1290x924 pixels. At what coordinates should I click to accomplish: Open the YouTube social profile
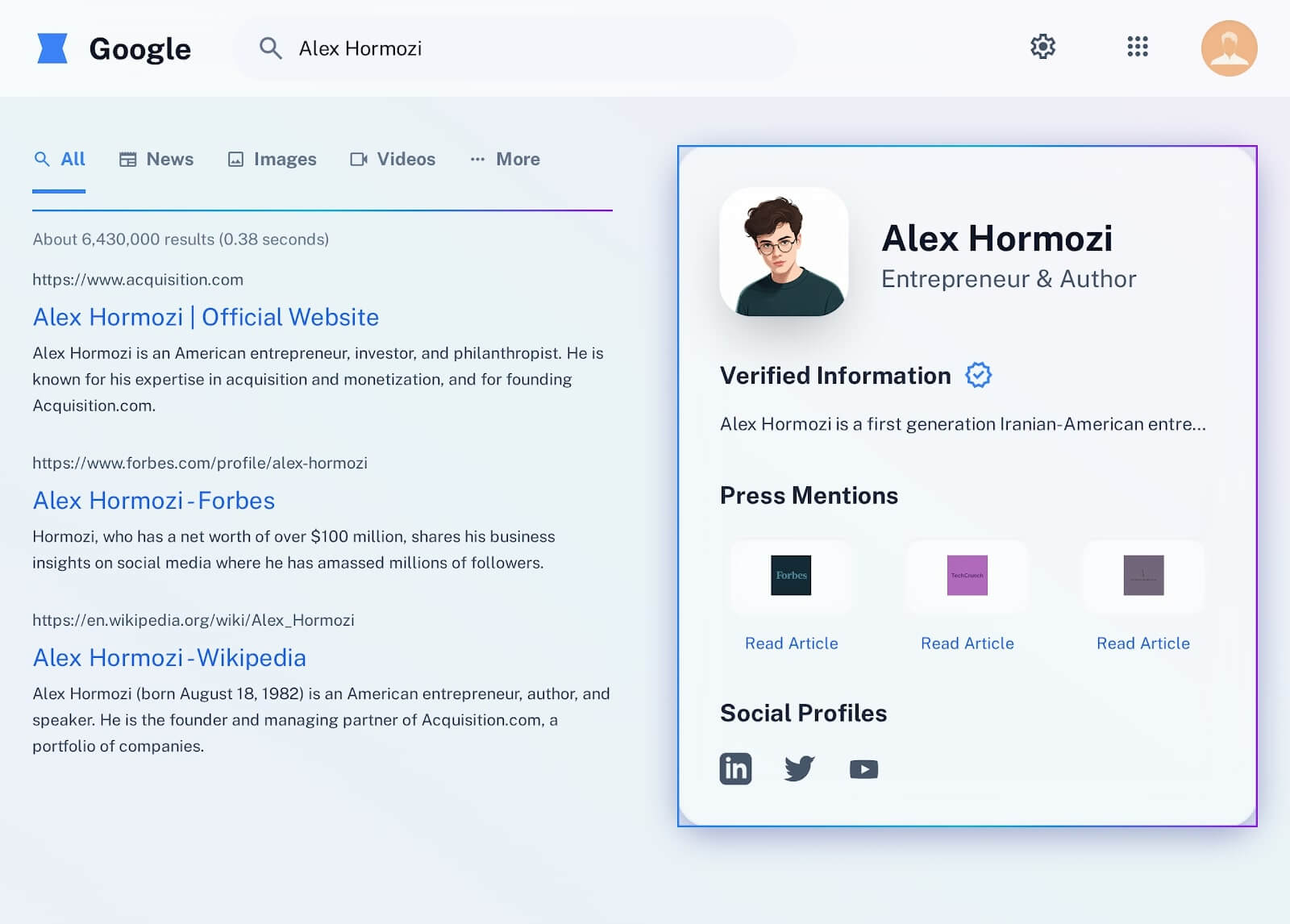coord(863,769)
